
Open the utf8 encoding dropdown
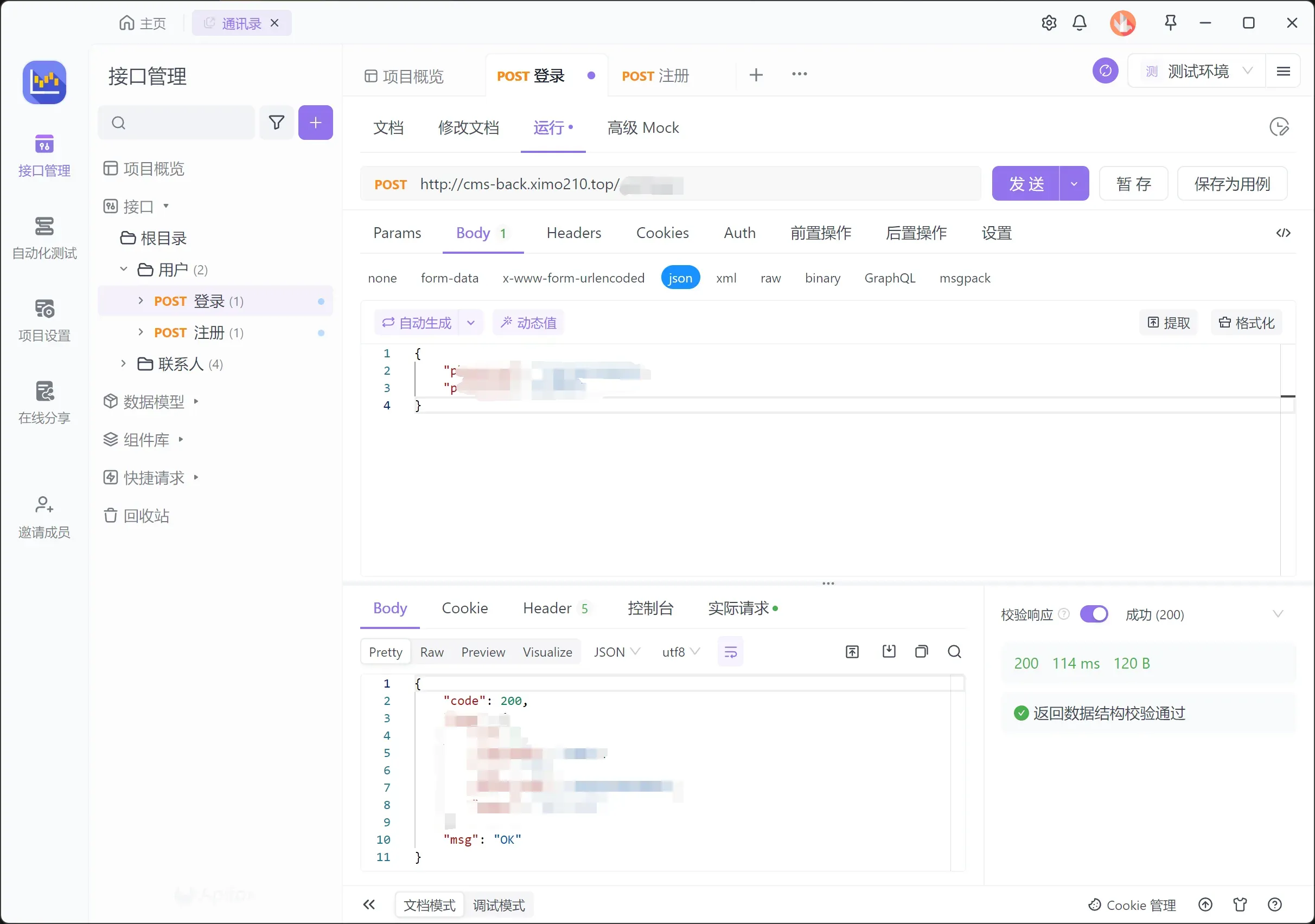(681, 652)
